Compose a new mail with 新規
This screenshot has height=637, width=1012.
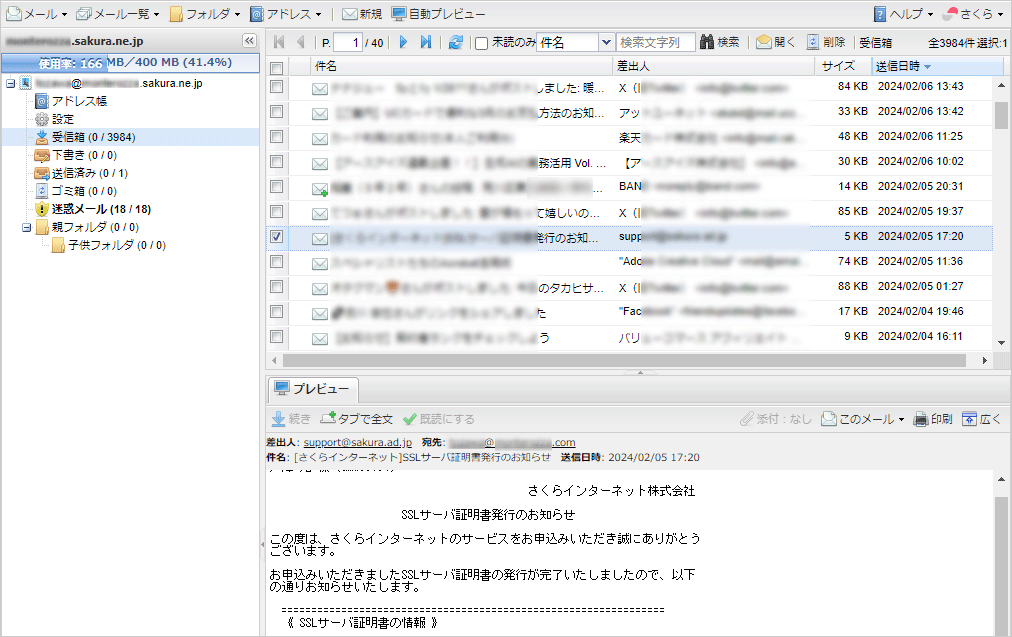coord(362,14)
